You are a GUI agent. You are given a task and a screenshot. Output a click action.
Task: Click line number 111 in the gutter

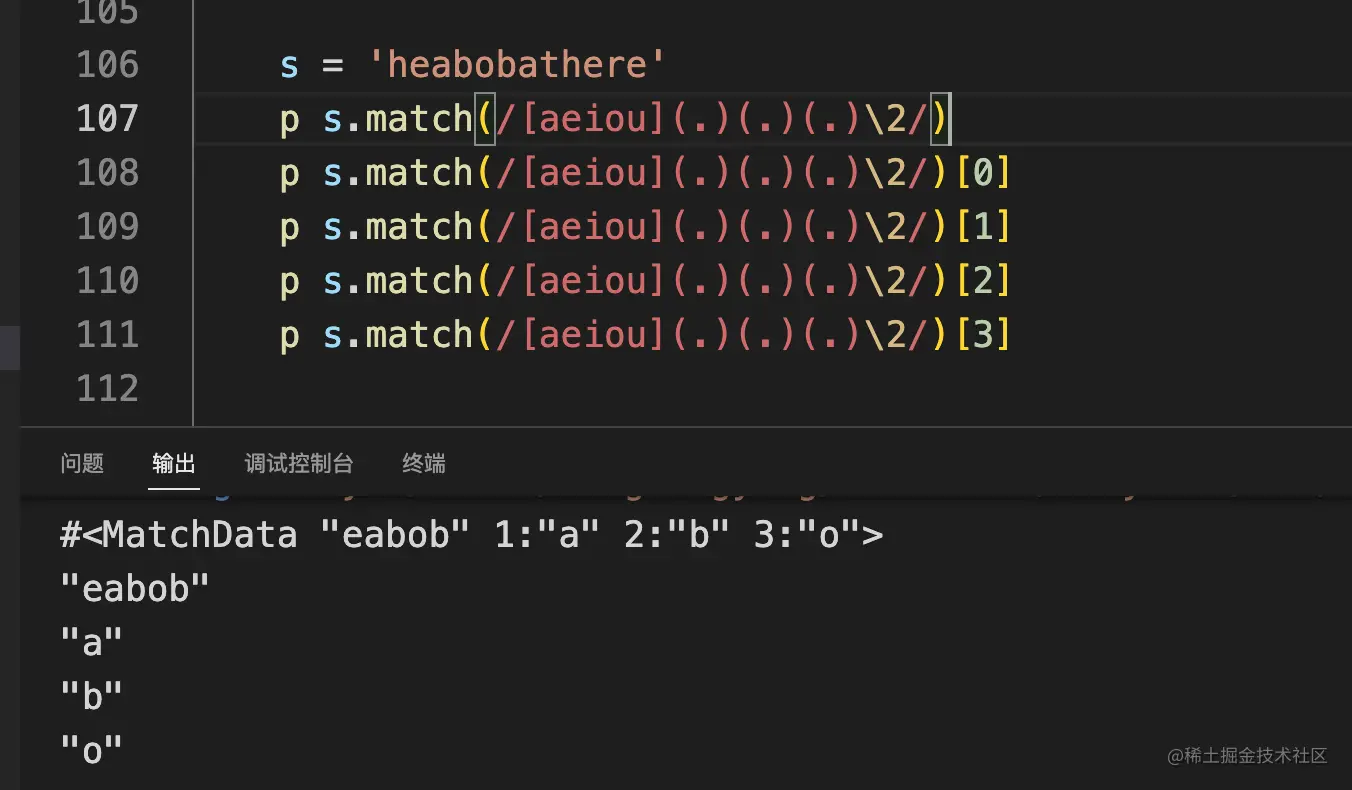pos(107,334)
